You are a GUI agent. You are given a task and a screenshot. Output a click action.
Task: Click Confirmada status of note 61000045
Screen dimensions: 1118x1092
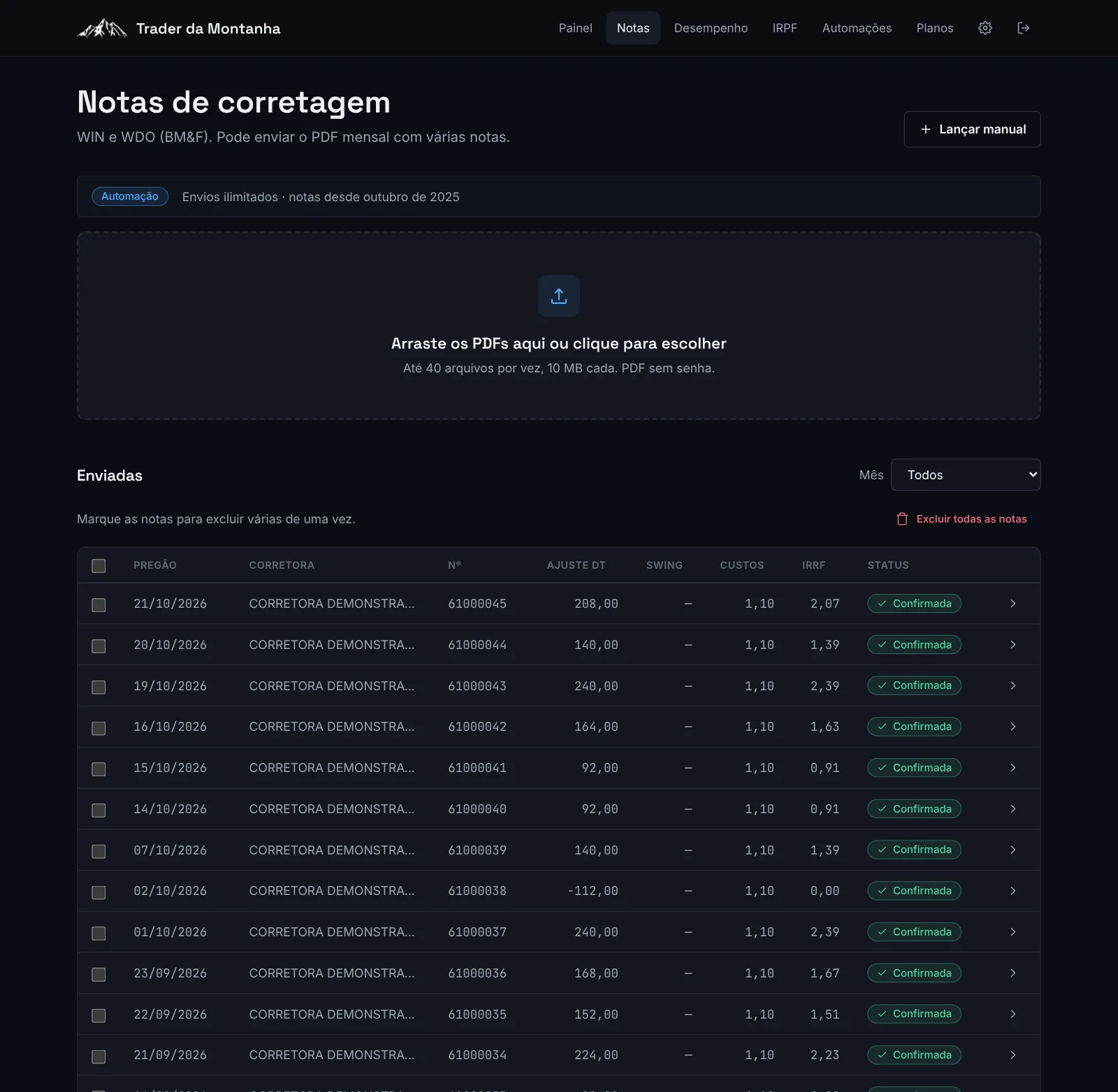point(914,604)
